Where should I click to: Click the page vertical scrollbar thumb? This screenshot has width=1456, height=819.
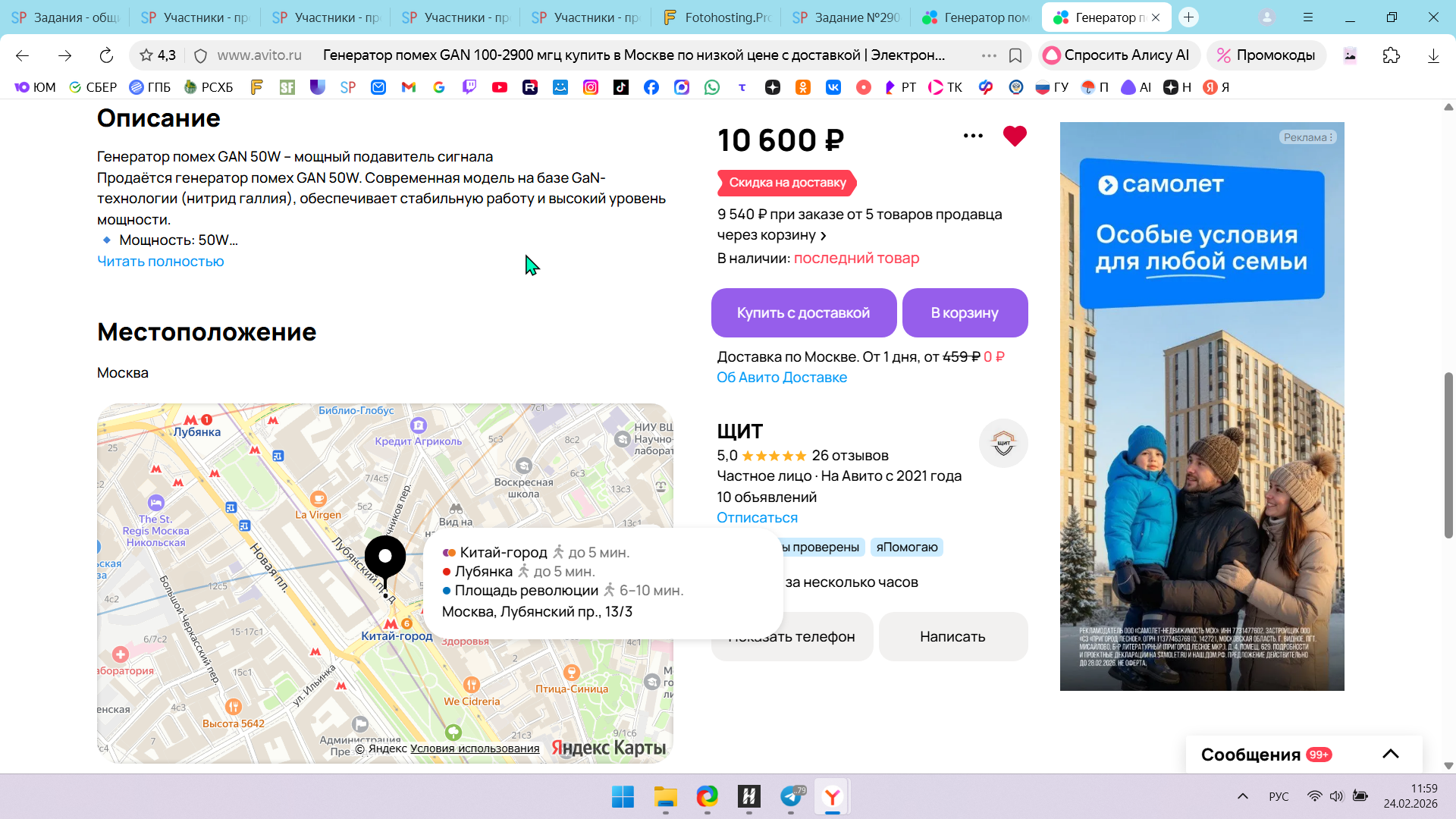tap(1448, 455)
